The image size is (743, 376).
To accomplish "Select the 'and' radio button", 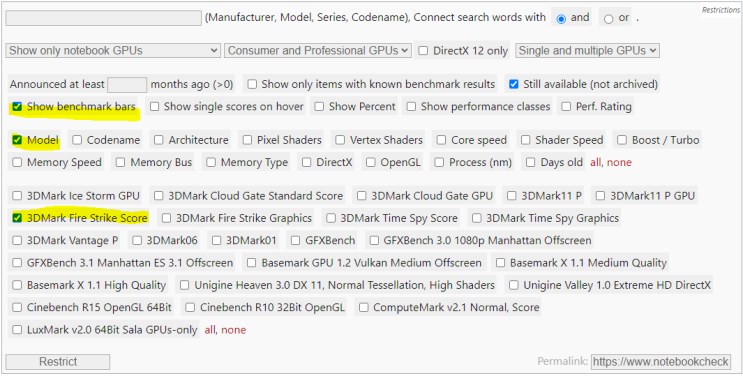I will click(x=562, y=19).
